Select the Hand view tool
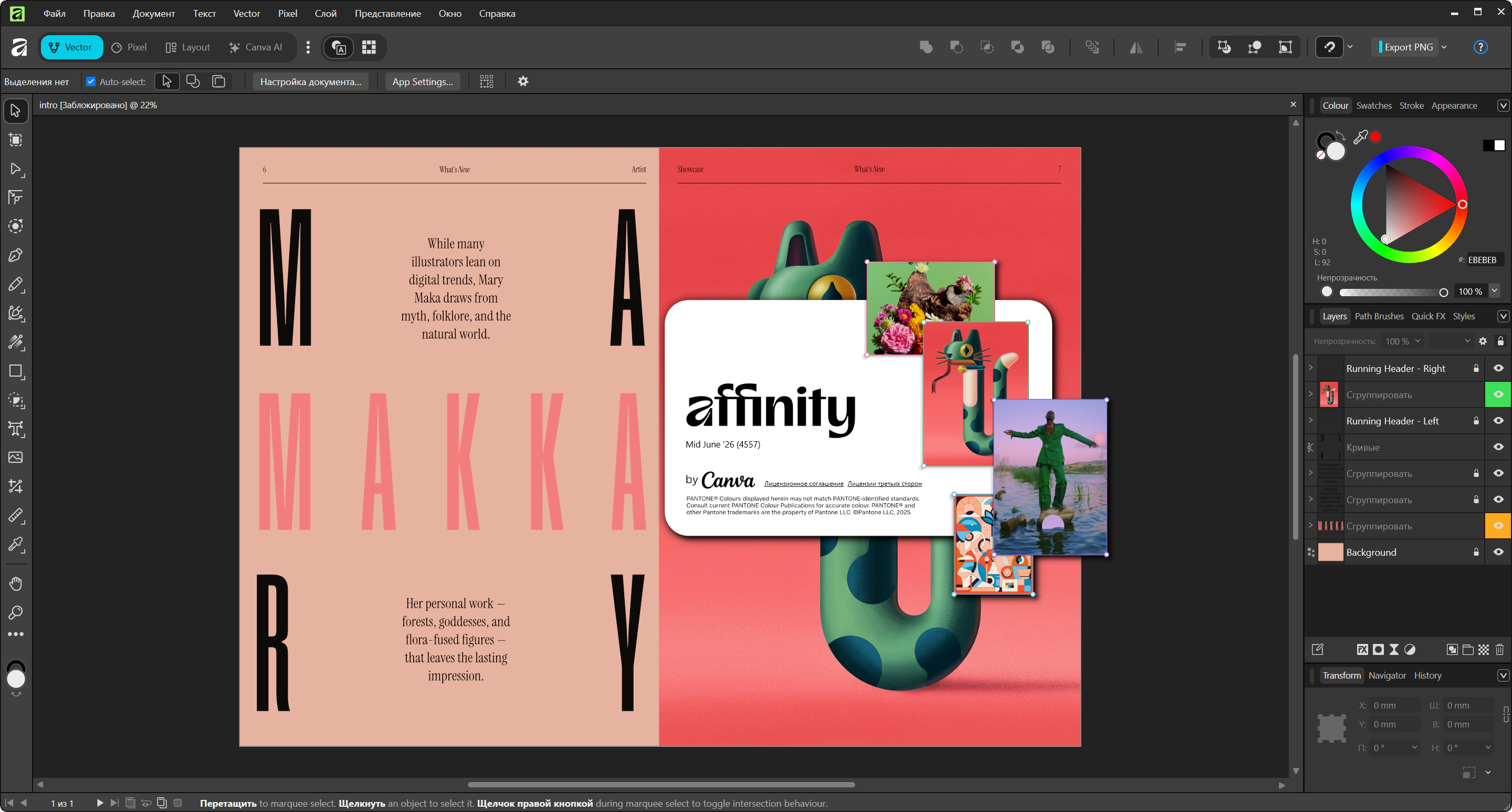The image size is (1512, 812). coord(16,584)
